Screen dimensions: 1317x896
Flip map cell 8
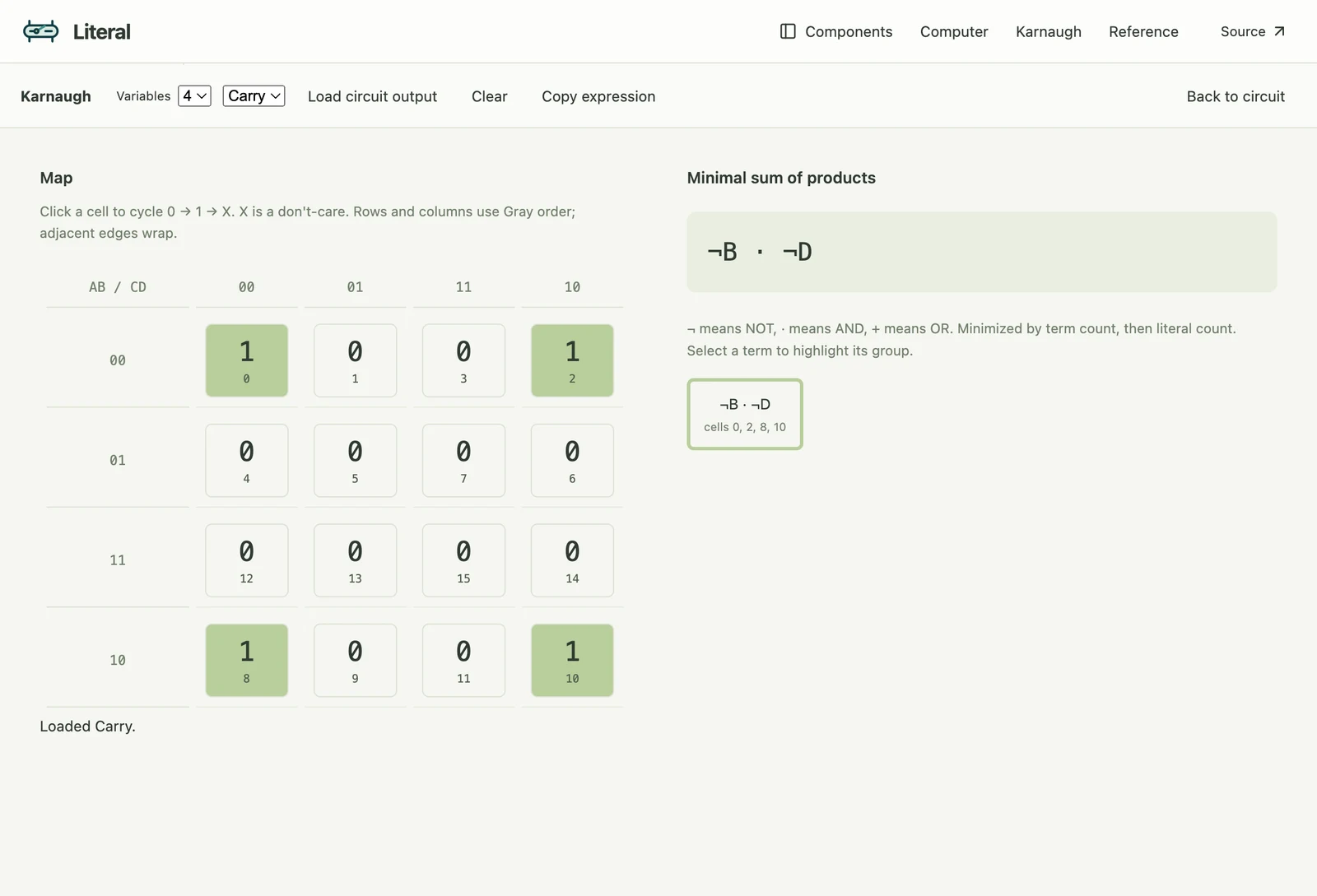click(x=246, y=661)
